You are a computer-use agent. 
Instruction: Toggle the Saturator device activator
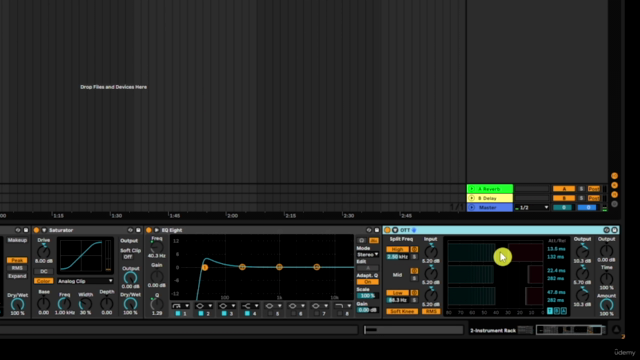[36, 230]
